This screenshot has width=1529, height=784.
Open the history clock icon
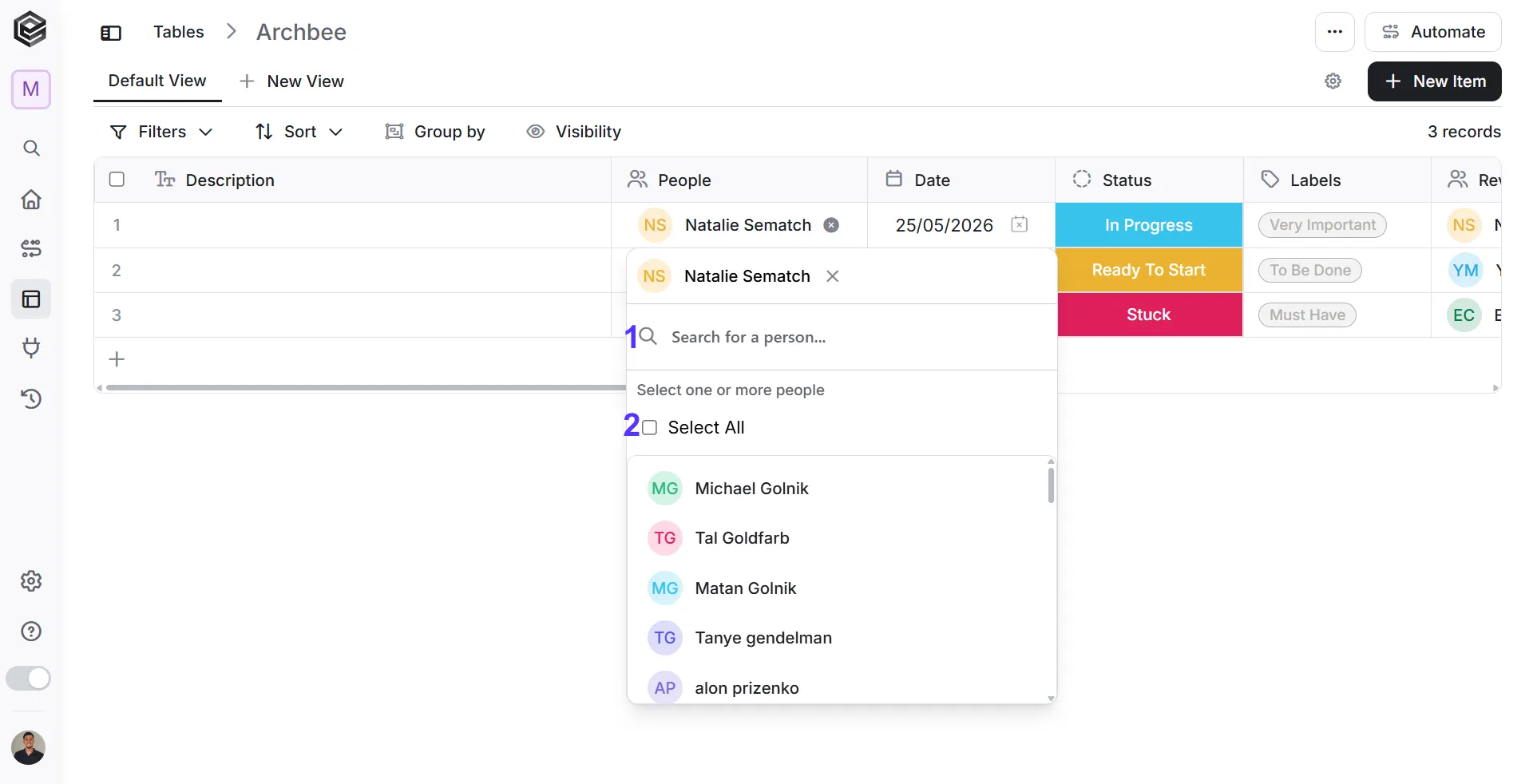pyautogui.click(x=31, y=398)
